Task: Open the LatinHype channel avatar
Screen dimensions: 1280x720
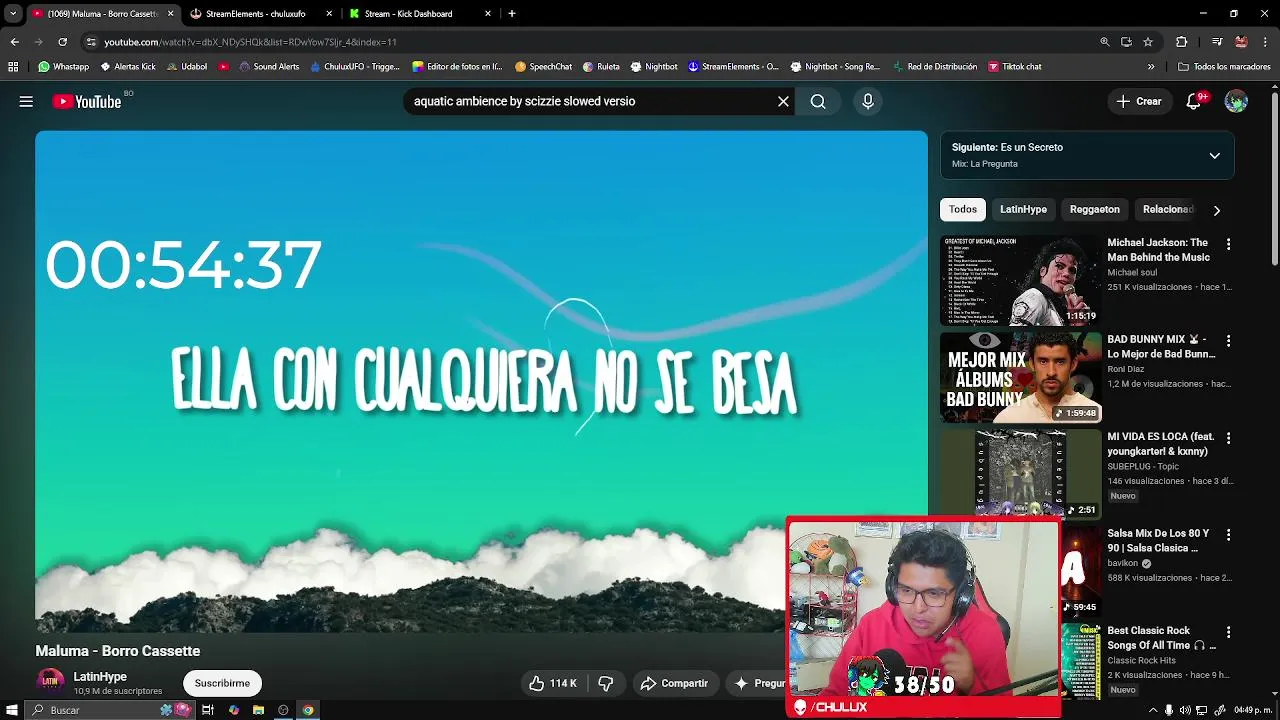Action: (x=50, y=682)
